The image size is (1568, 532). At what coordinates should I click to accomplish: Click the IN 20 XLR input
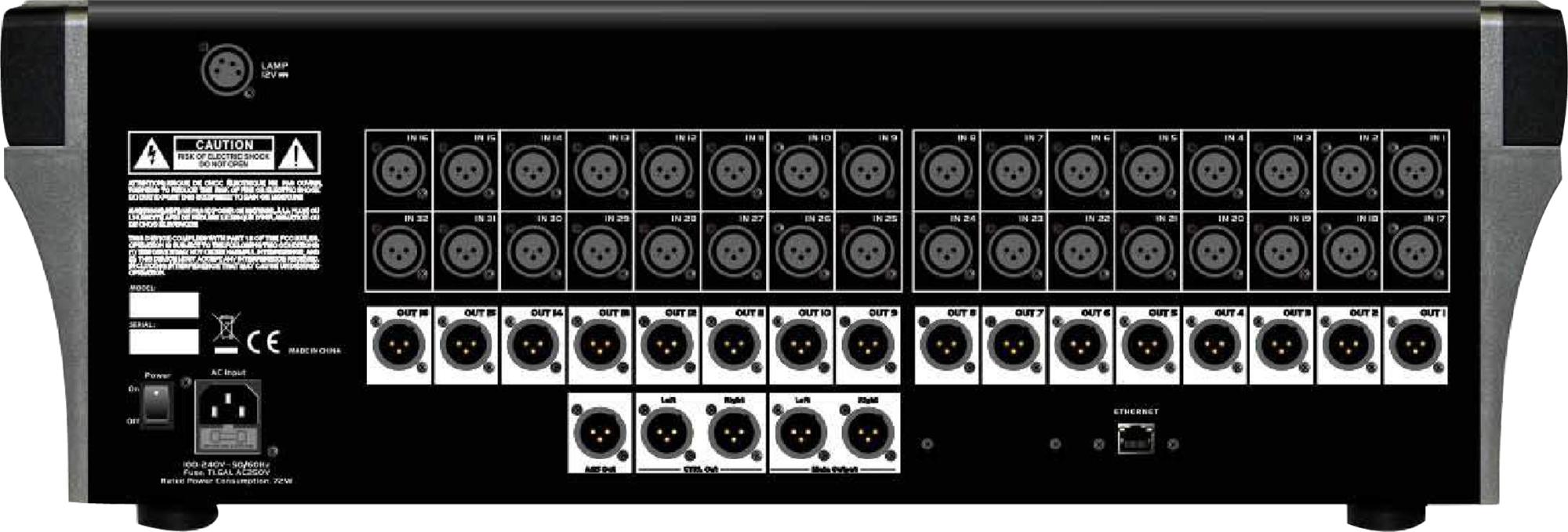click(x=1214, y=252)
